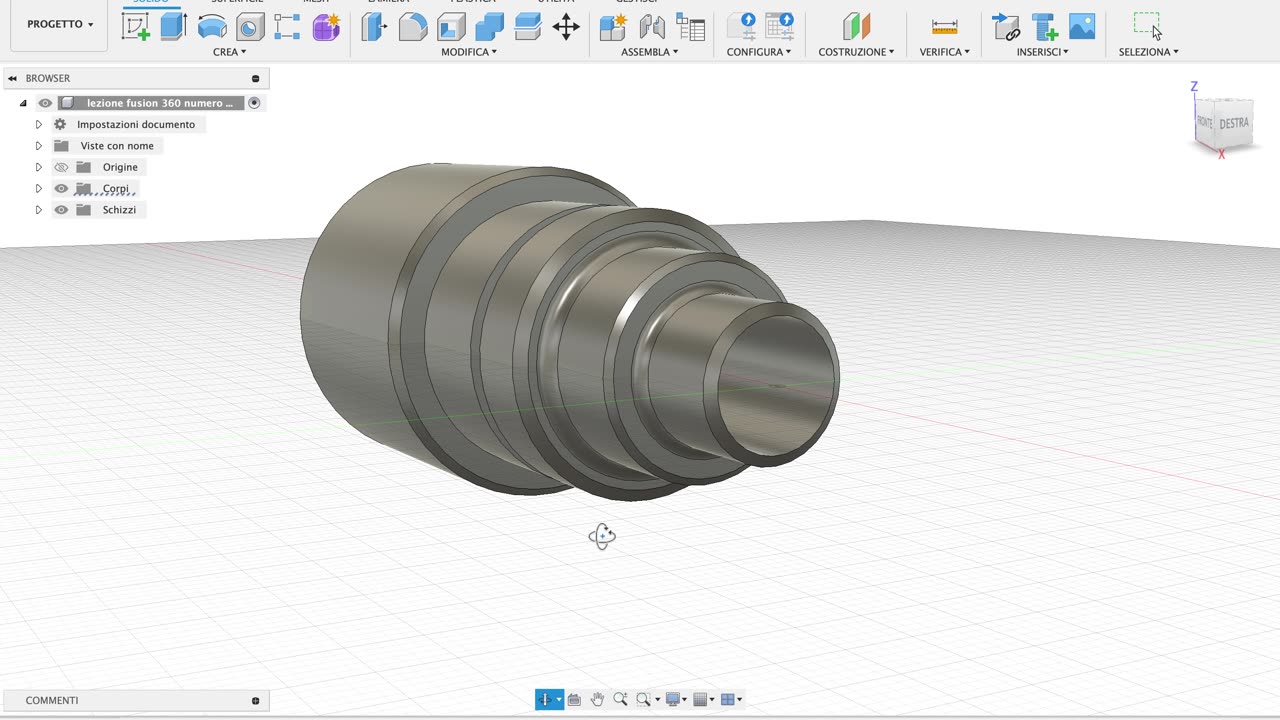Select the Zoom magnifier tool

(x=620, y=700)
